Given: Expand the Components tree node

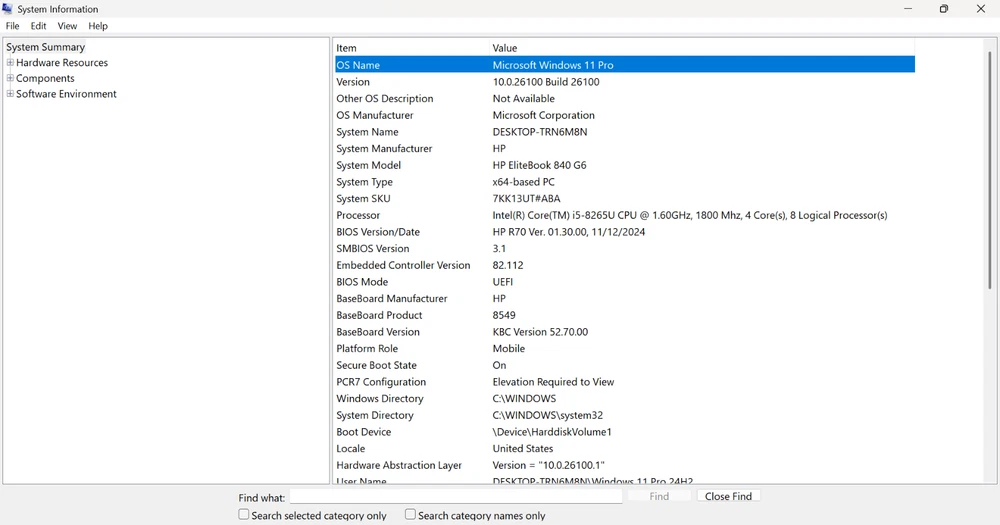Looking at the screenshot, I should 10,78.
